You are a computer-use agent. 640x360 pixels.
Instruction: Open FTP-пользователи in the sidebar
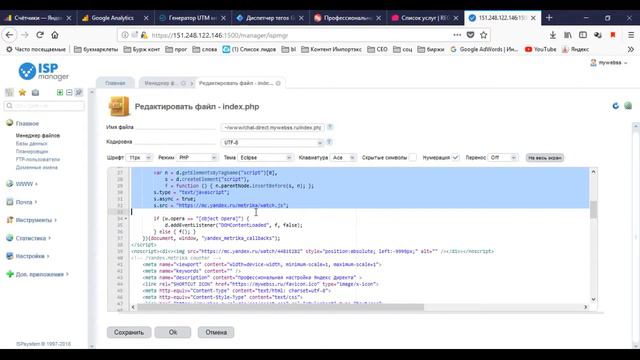pos(38,160)
